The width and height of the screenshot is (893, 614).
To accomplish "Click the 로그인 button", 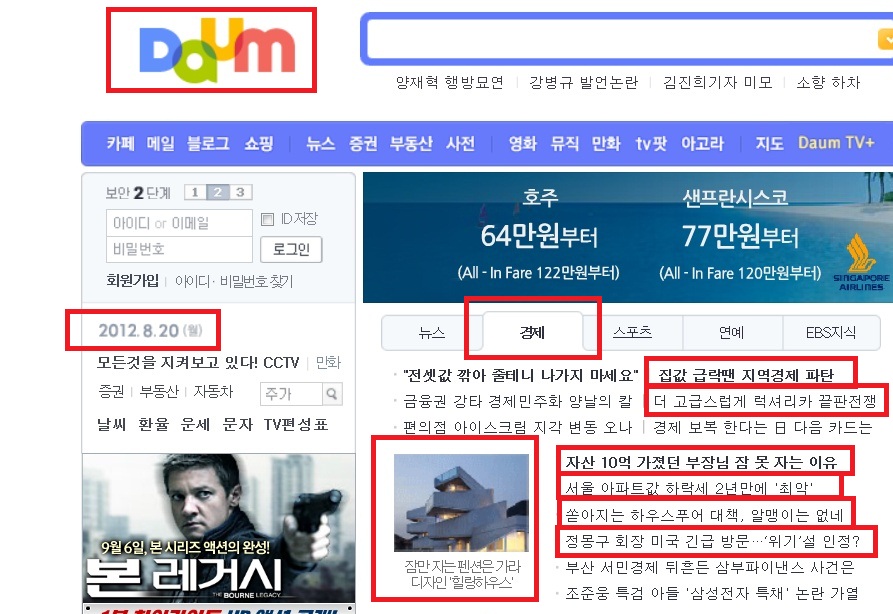I will click(291, 249).
